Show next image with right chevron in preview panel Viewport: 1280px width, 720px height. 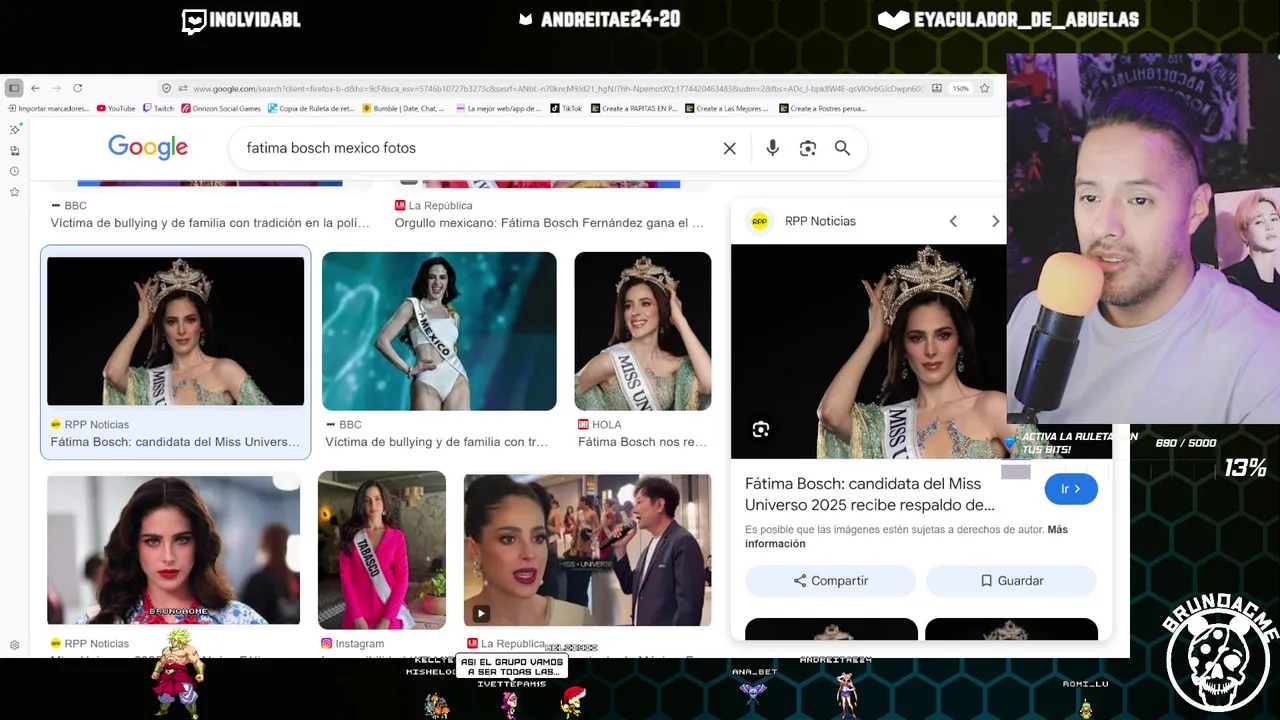(x=995, y=221)
